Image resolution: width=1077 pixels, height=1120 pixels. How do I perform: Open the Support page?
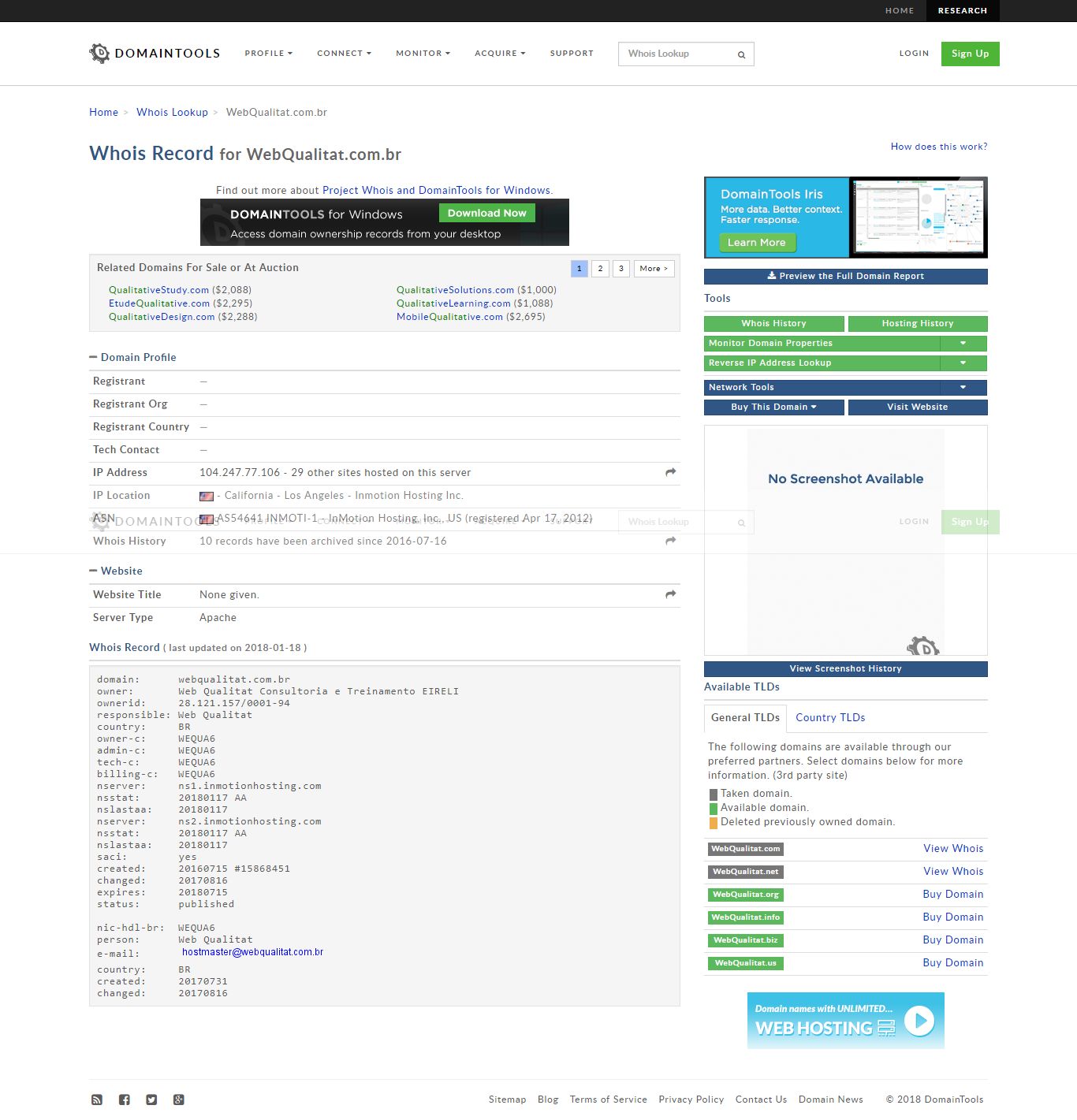(x=572, y=54)
